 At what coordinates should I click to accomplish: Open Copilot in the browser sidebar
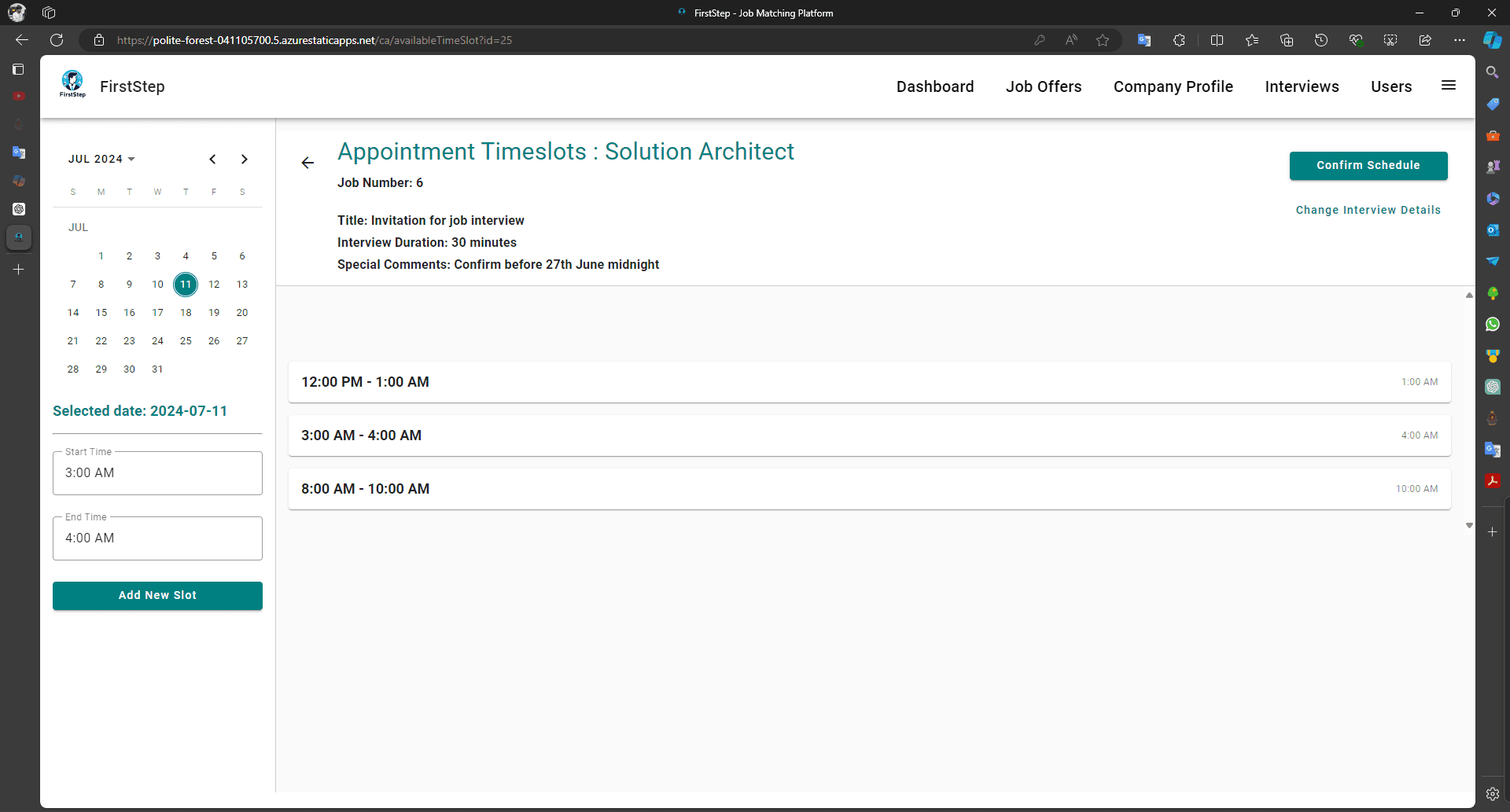pos(1493,39)
